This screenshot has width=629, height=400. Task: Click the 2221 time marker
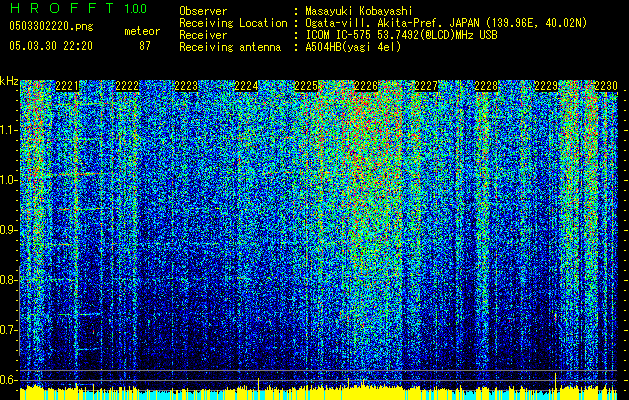(x=67, y=86)
